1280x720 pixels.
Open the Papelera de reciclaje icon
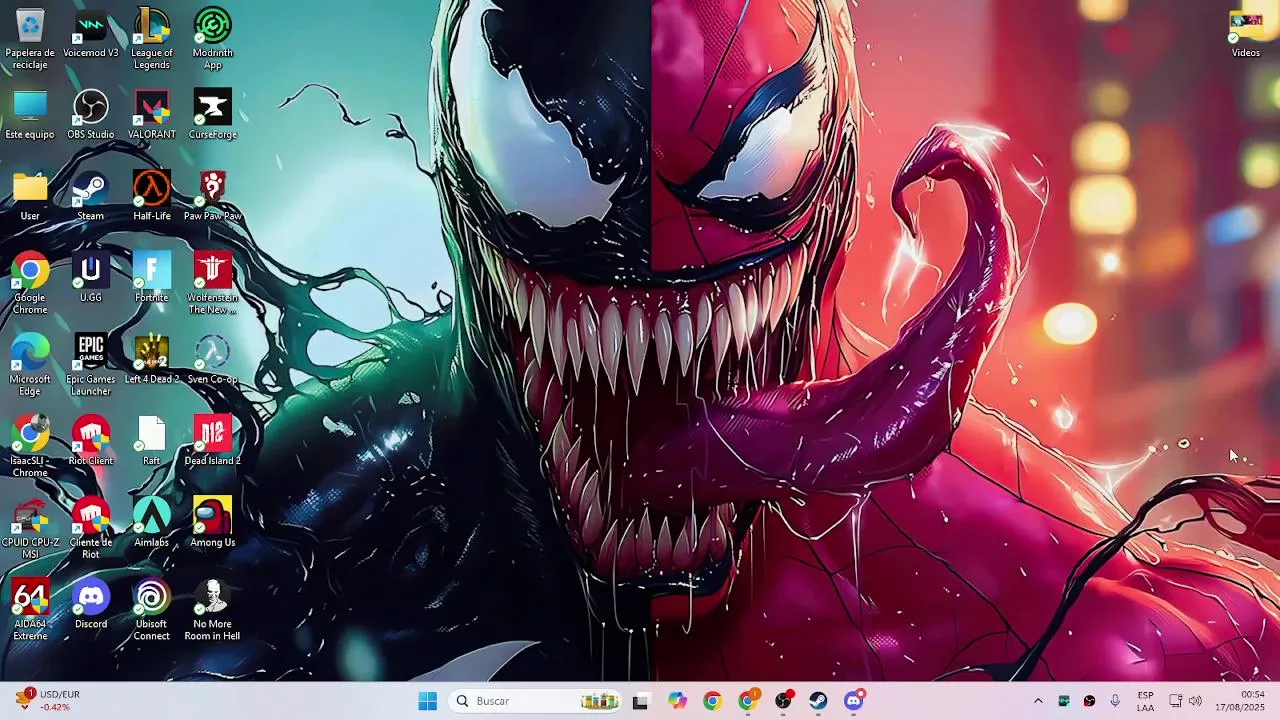pyautogui.click(x=30, y=39)
